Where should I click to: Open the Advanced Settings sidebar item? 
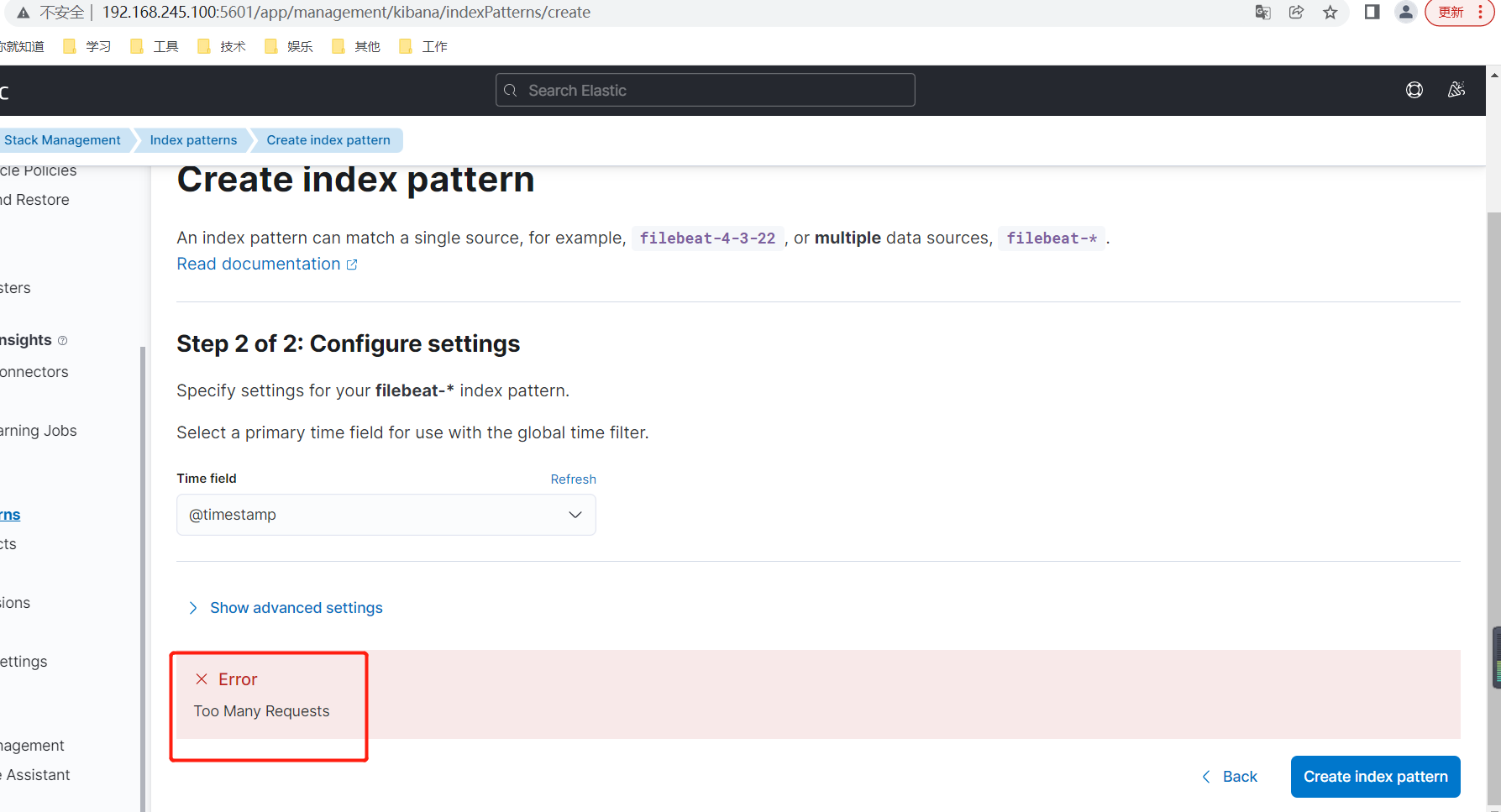pyautogui.click(x=24, y=662)
